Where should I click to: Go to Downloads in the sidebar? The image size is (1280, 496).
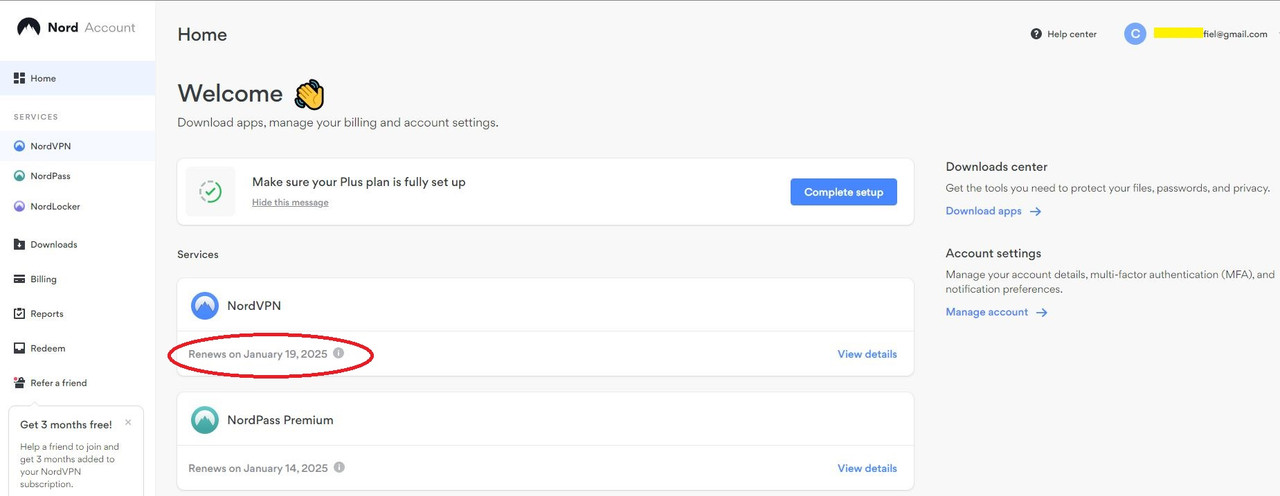[53, 244]
